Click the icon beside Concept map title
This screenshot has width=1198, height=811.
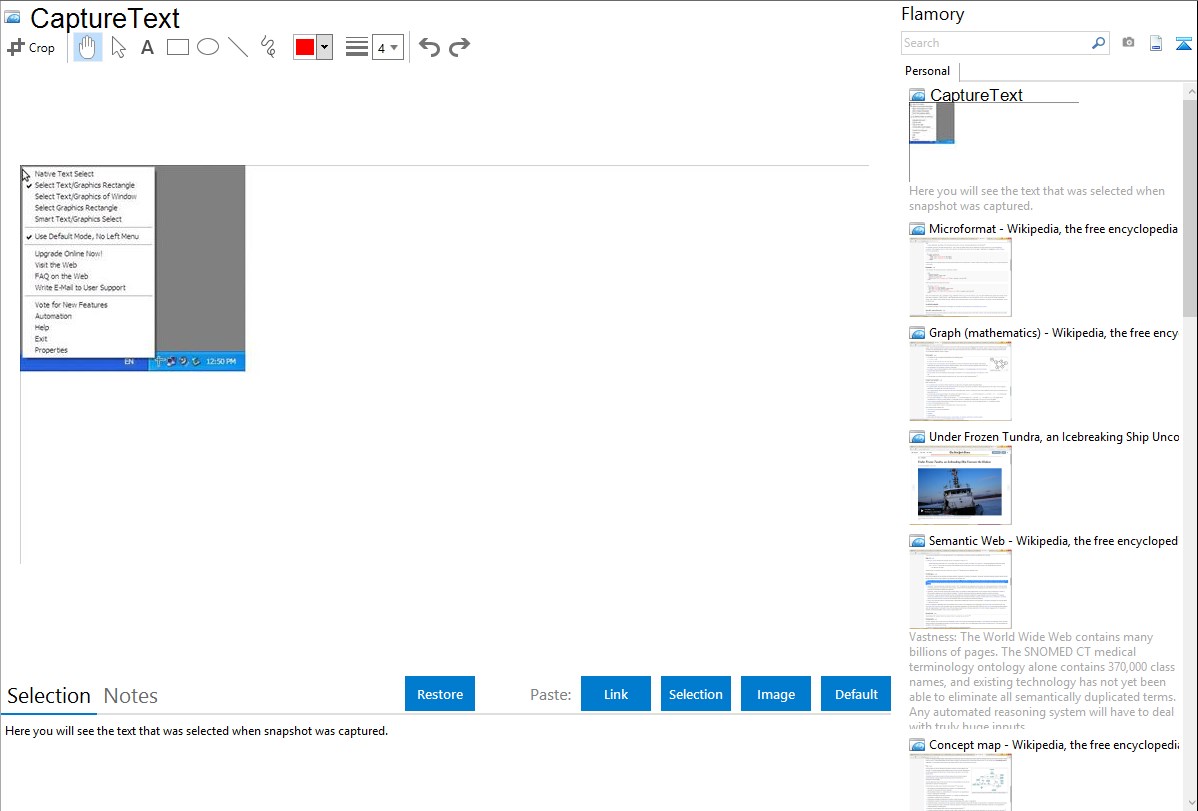(917, 745)
